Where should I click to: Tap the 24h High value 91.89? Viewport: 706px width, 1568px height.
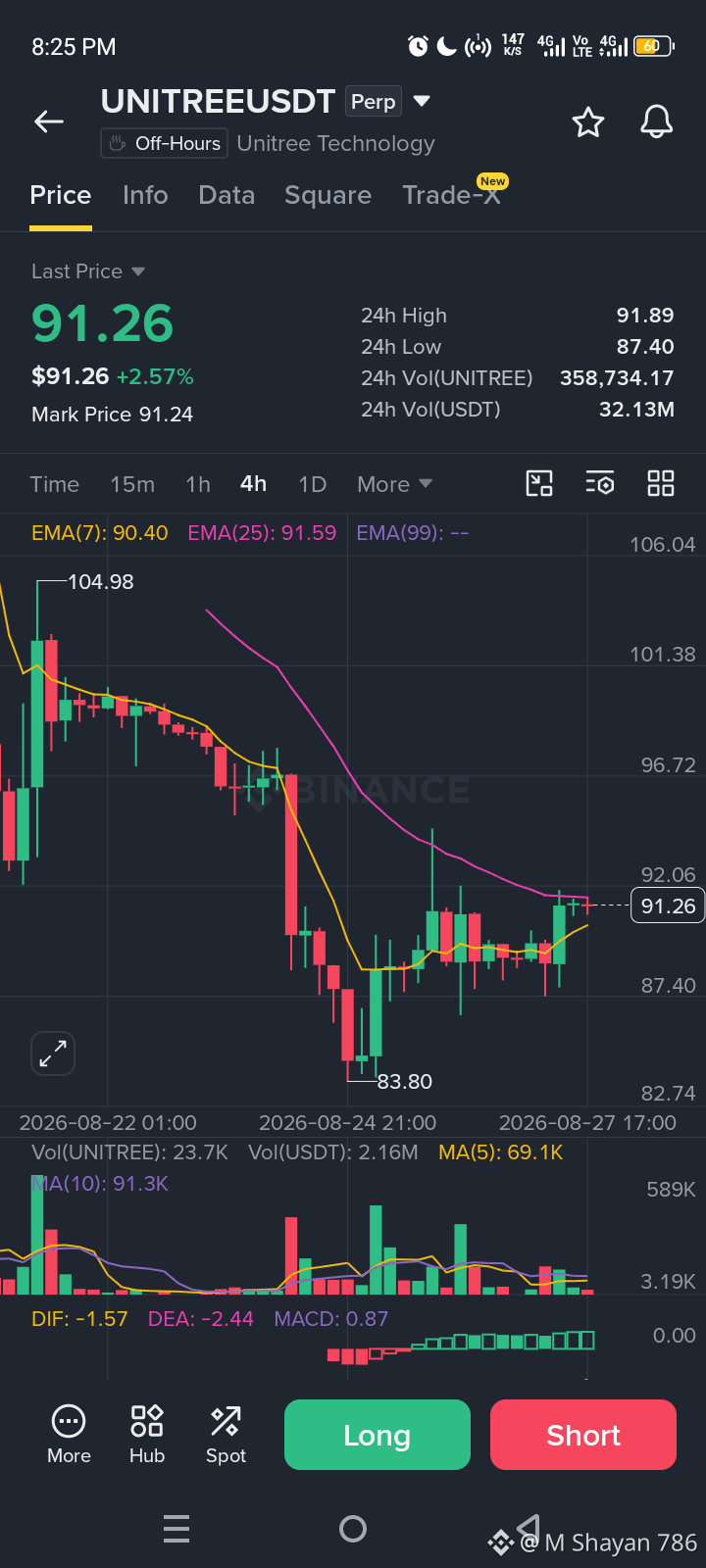tap(645, 316)
